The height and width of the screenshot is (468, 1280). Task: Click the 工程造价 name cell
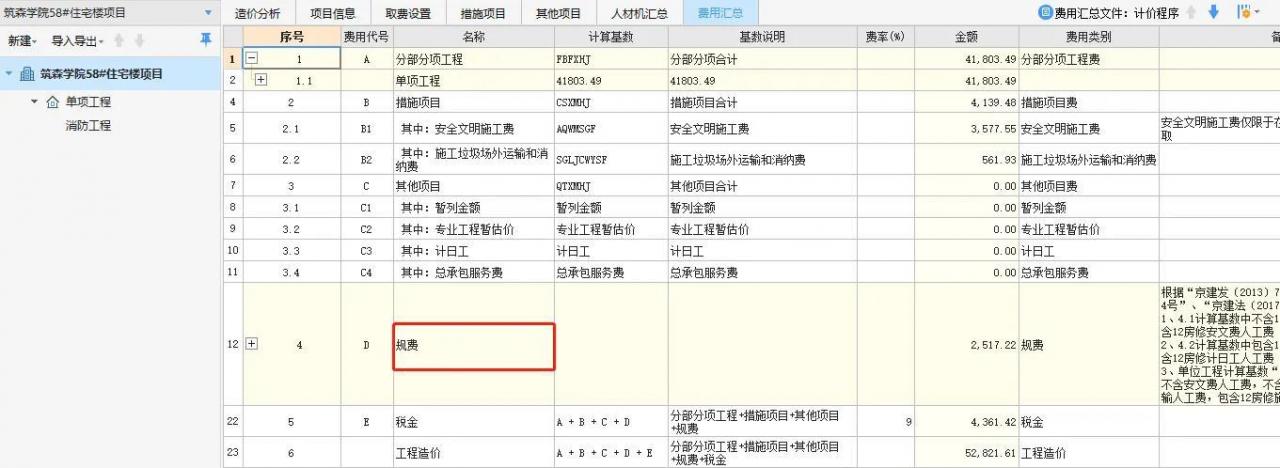473,453
